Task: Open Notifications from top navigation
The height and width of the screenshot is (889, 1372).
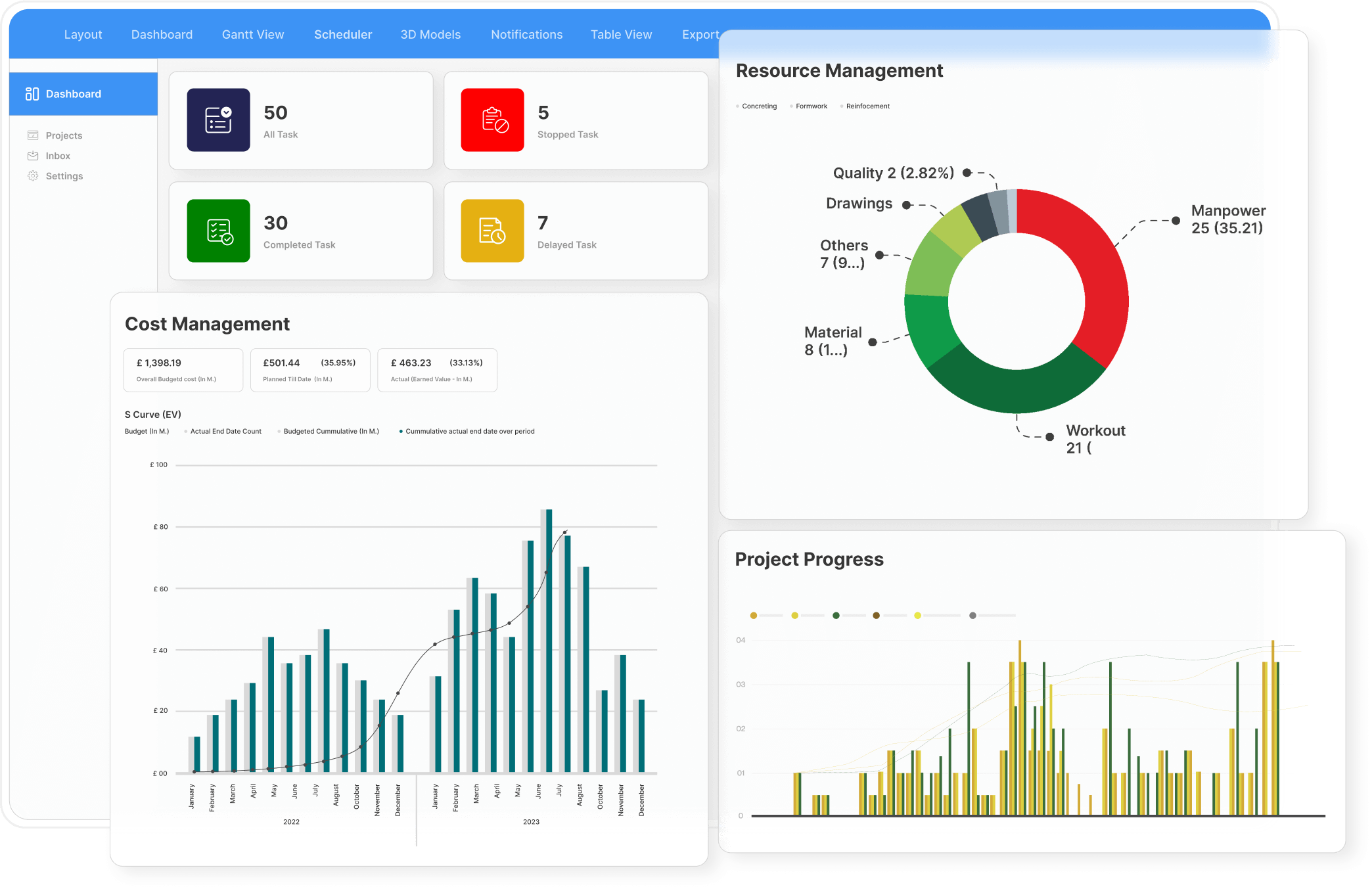Action: pyautogui.click(x=526, y=34)
